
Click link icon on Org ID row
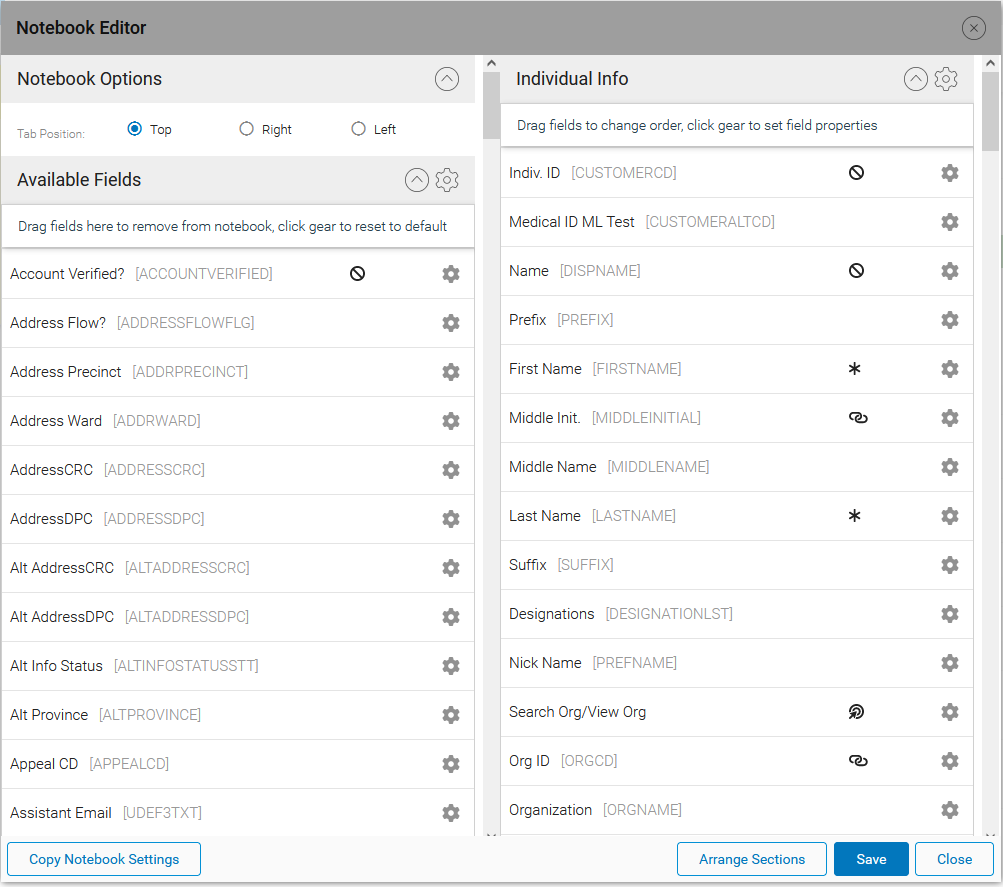click(858, 761)
